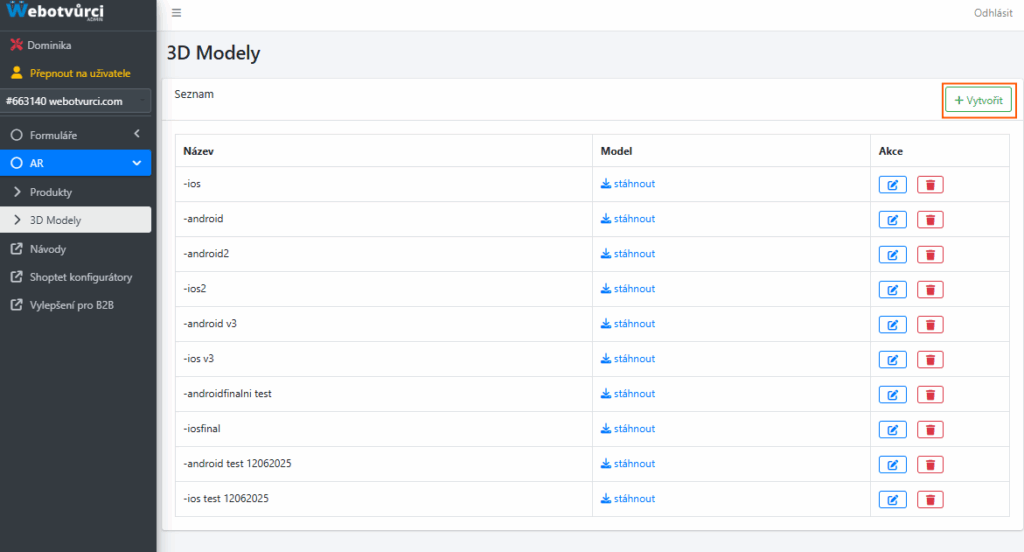Open Návody external link
1024x552 pixels.
click(x=76, y=249)
